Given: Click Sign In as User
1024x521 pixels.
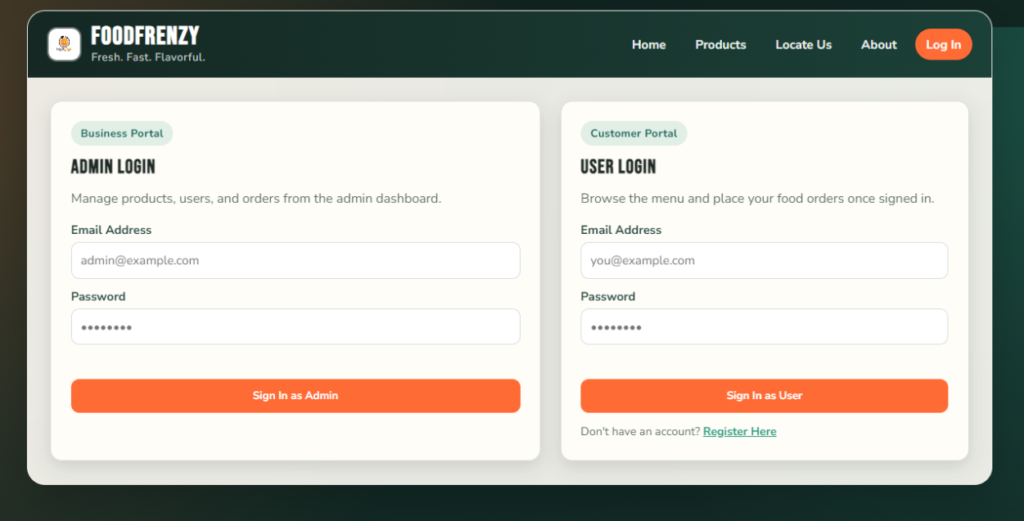Looking at the screenshot, I should [x=764, y=396].
